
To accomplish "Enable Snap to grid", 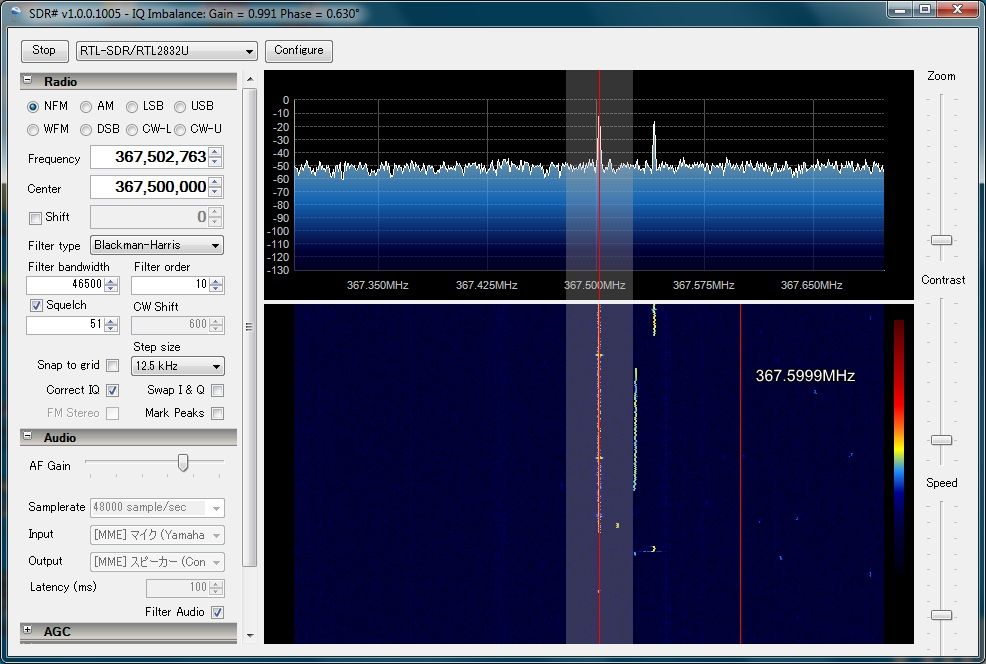I will pos(112,366).
